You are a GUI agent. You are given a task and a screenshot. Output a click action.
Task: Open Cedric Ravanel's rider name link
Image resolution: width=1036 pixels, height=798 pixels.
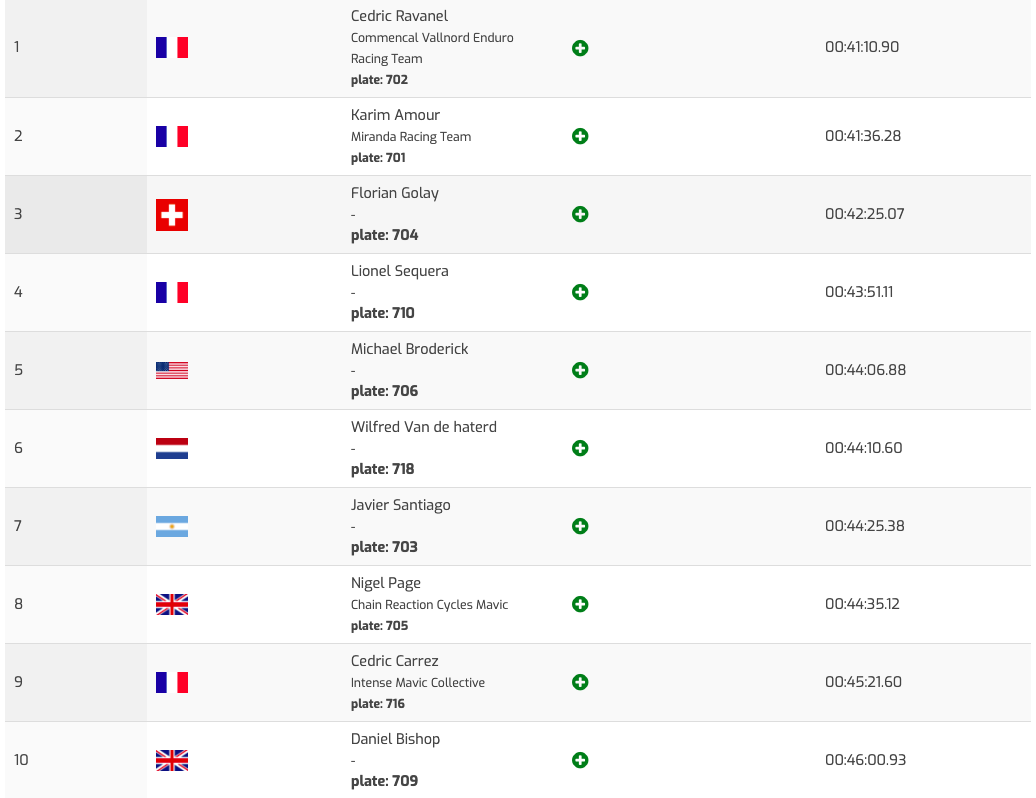click(x=399, y=16)
